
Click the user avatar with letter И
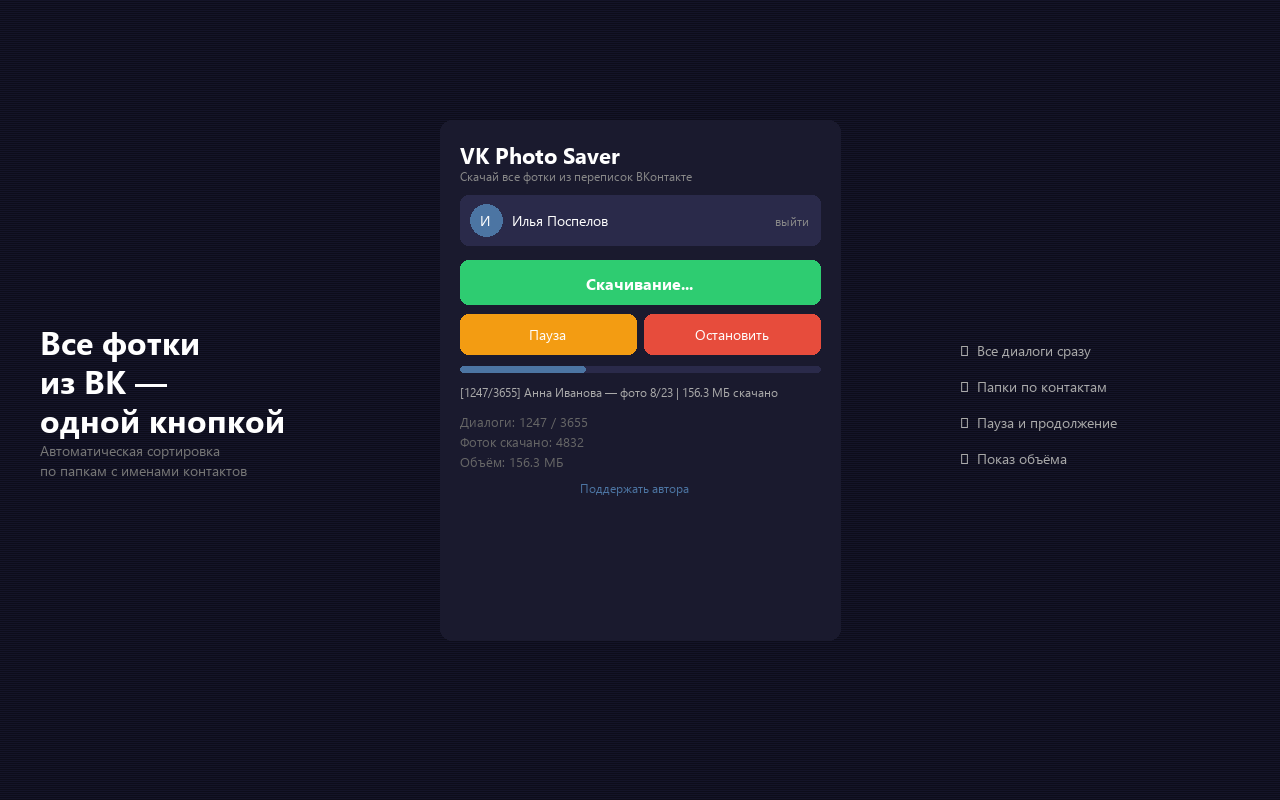(x=486, y=221)
